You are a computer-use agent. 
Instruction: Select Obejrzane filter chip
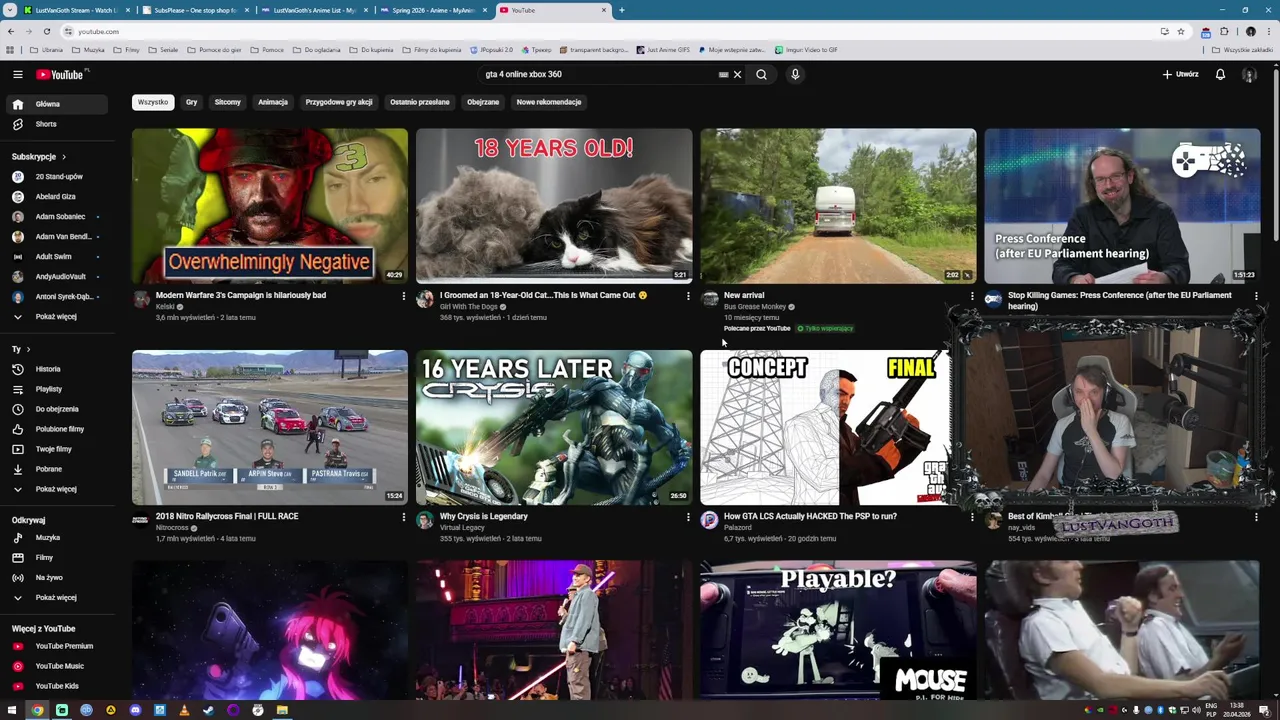pyautogui.click(x=483, y=102)
